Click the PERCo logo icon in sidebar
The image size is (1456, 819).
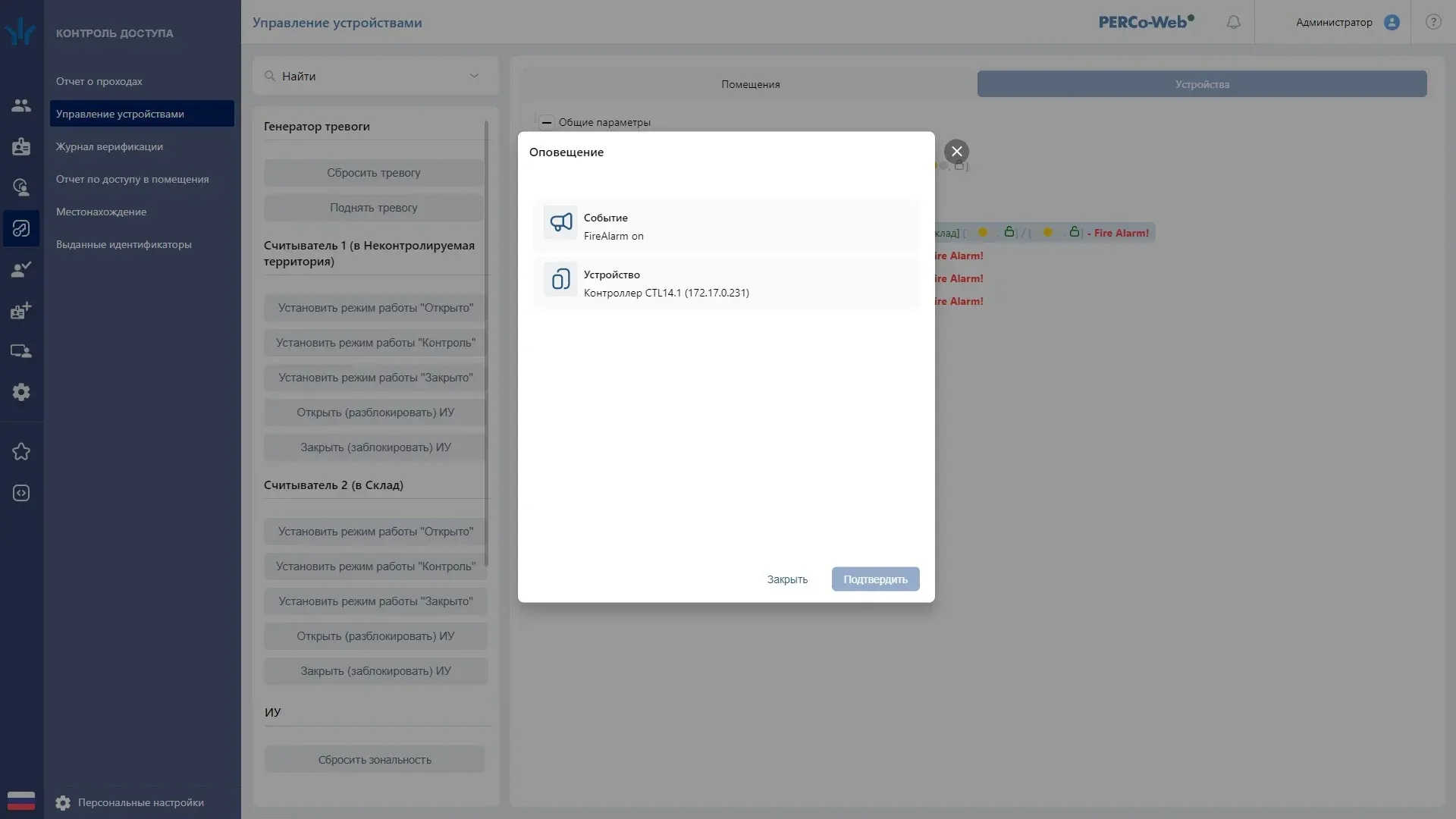pyautogui.click(x=20, y=31)
